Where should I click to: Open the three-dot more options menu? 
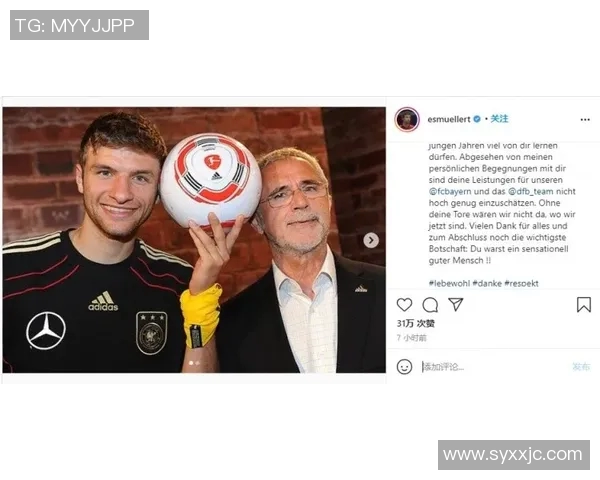pyautogui.click(x=585, y=120)
